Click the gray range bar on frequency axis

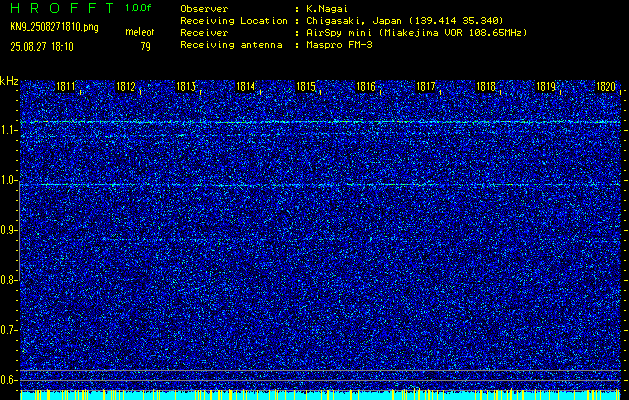19,230
